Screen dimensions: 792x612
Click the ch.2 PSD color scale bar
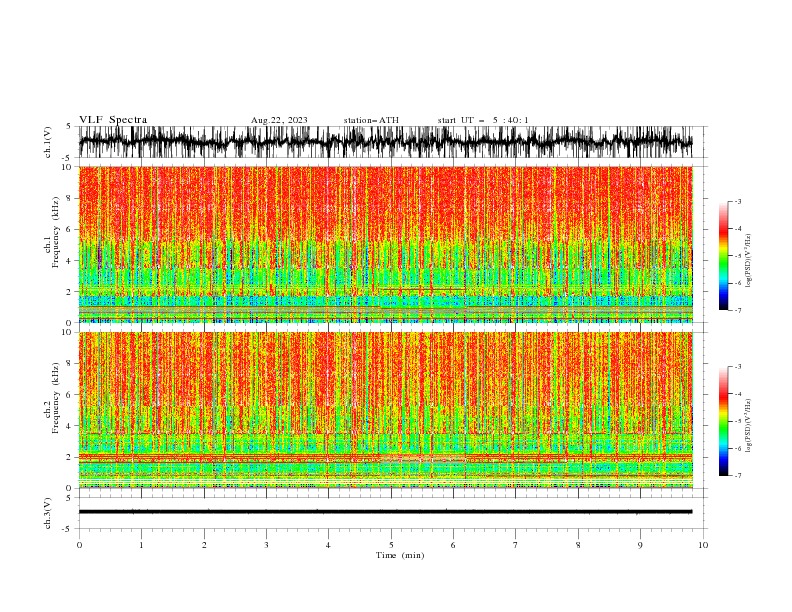[724, 421]
